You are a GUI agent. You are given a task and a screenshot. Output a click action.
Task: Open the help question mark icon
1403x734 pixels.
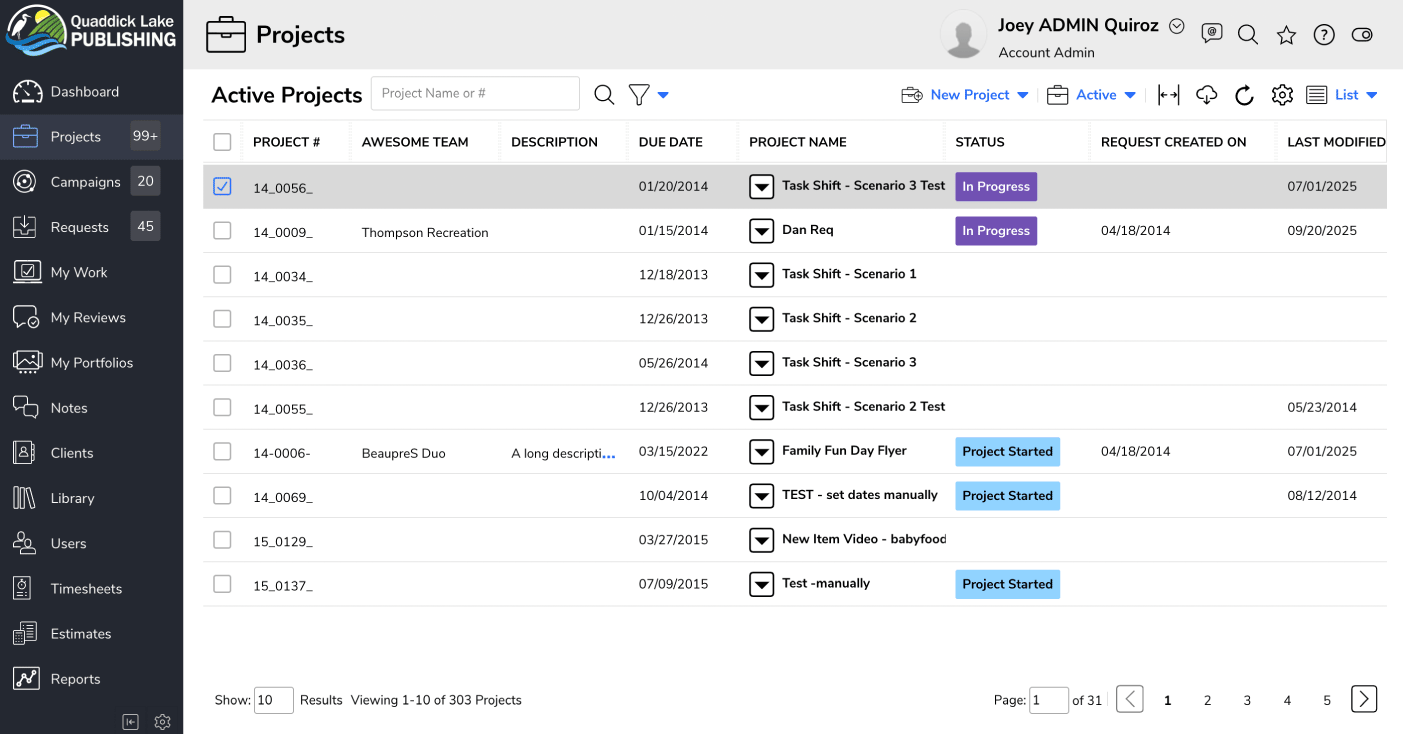[1324, 35]
